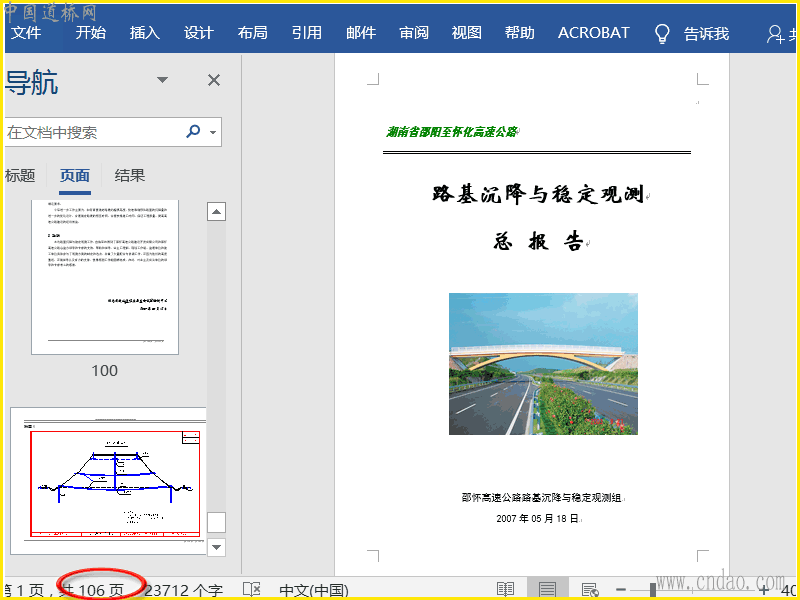This screenshot has width=800, height=600.
Task: Switch to Web Layout view icon
Action: tap(590, 590)
